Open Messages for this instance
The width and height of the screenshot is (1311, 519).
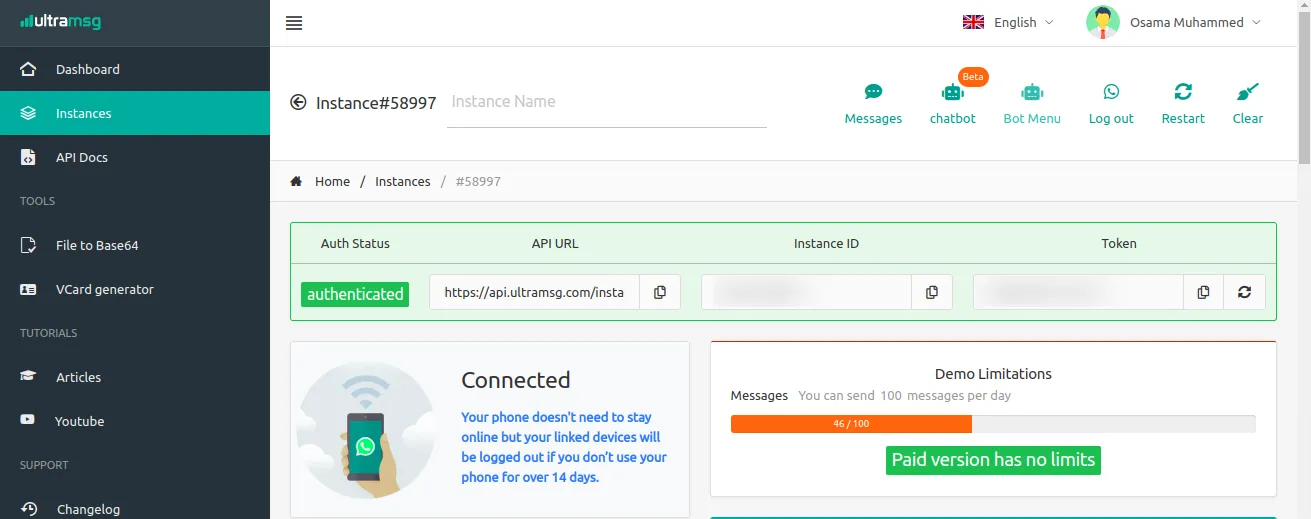pyautogui.click(x=873, y=104)
